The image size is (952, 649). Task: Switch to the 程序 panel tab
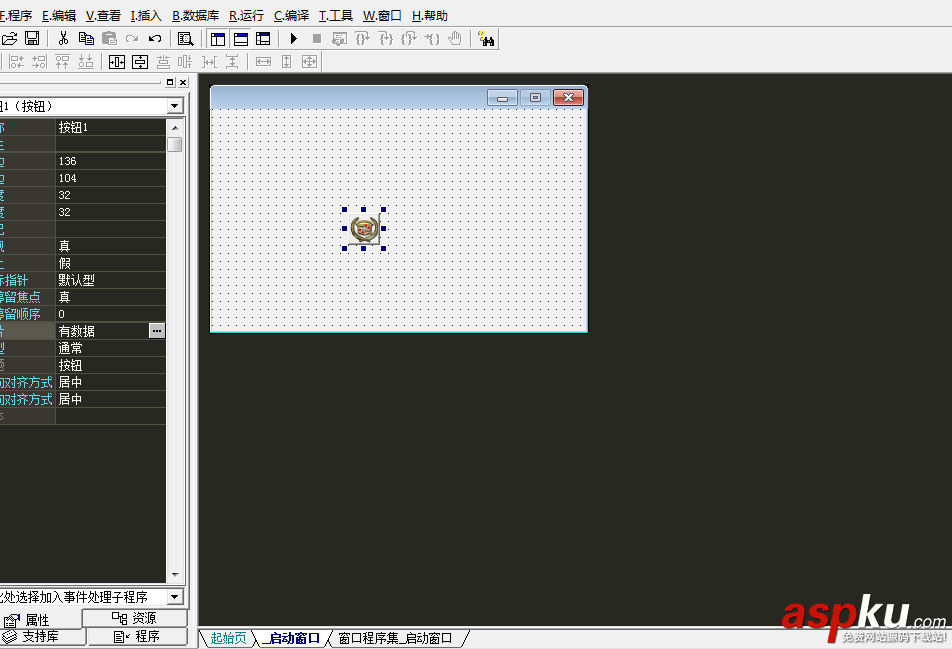coord(137,636)
